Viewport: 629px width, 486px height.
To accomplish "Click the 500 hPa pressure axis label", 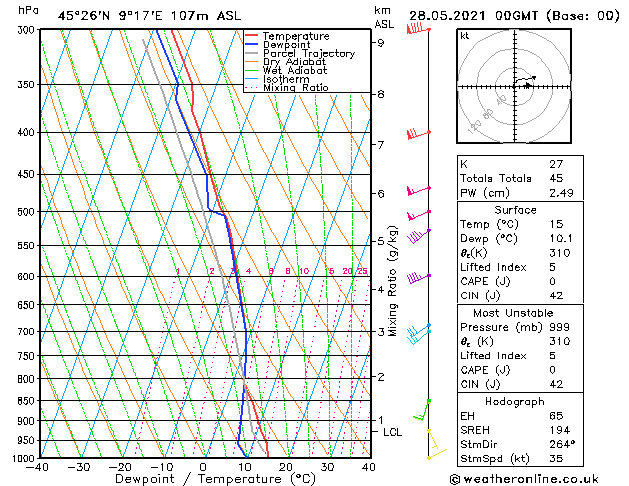I will pos(26,212).
